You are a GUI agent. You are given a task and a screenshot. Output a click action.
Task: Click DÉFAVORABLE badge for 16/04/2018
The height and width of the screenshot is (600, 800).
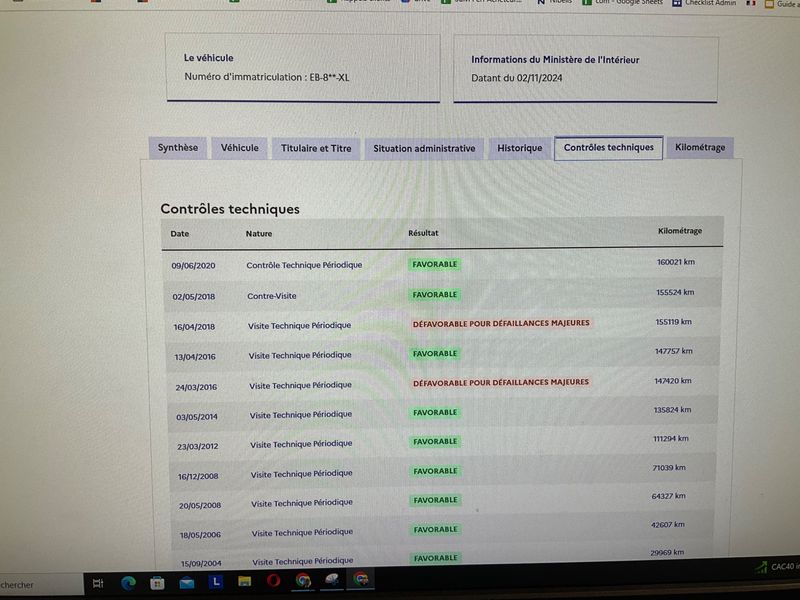tap(501, 323)
